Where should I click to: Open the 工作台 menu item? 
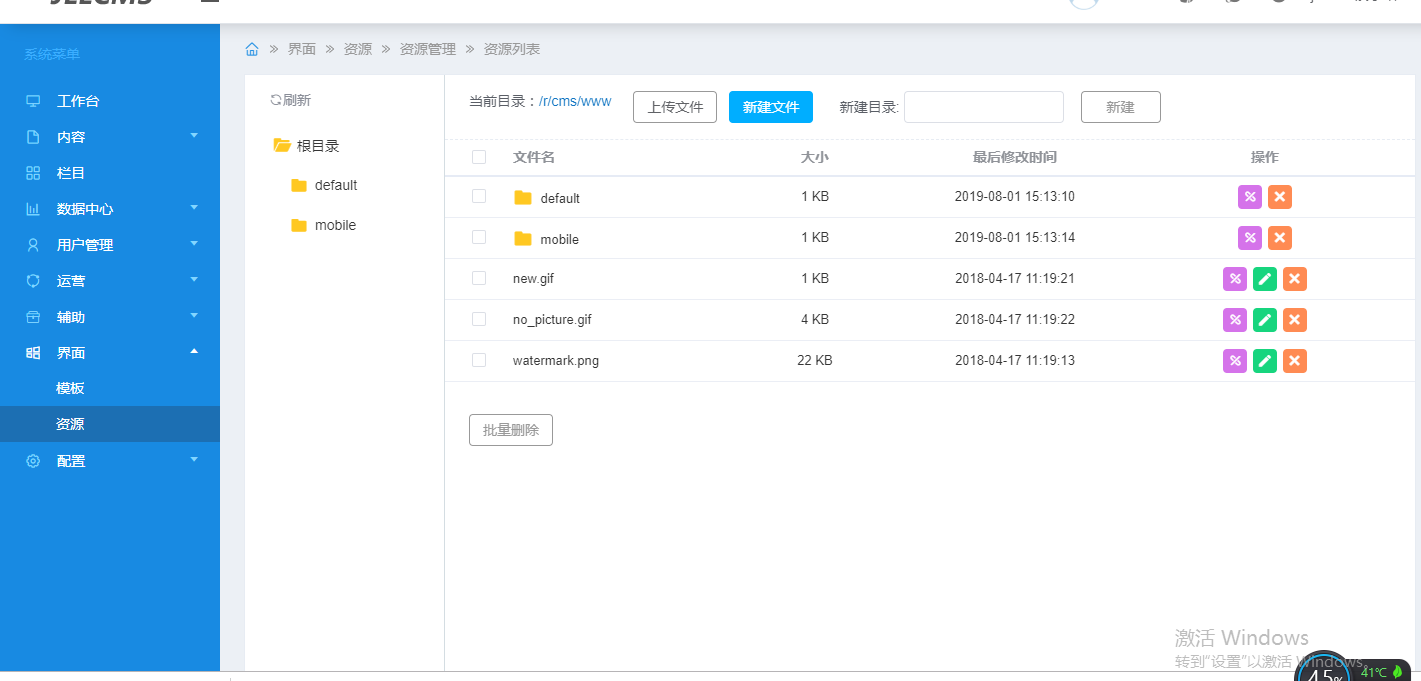78,101
